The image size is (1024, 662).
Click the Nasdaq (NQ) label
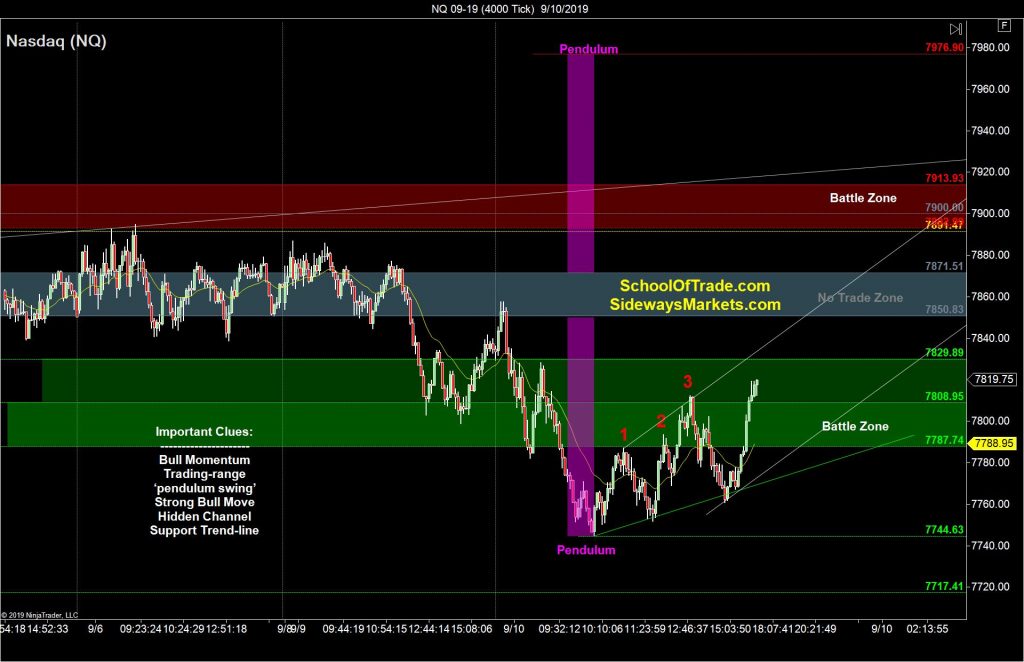click(x=56, y=41)
